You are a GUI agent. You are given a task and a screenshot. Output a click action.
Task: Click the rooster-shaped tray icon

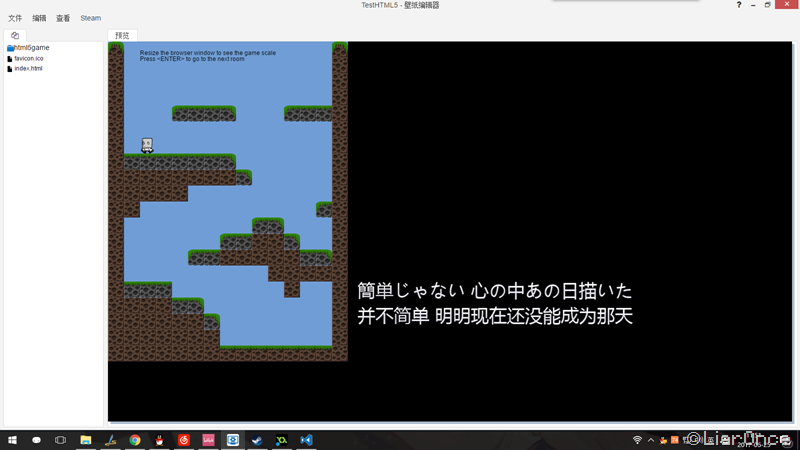click(663, 440)
